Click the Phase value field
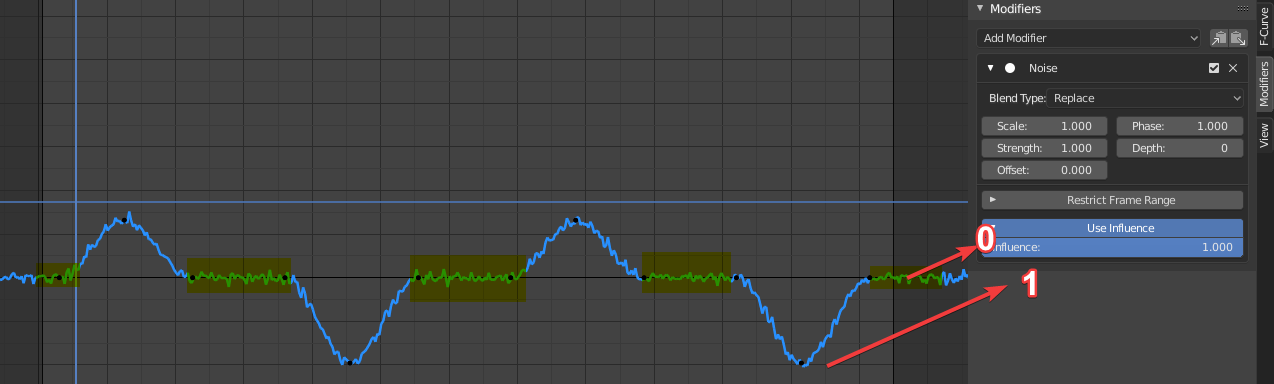Screen dimensions: 1274x384 click(x=1180, y=126)
